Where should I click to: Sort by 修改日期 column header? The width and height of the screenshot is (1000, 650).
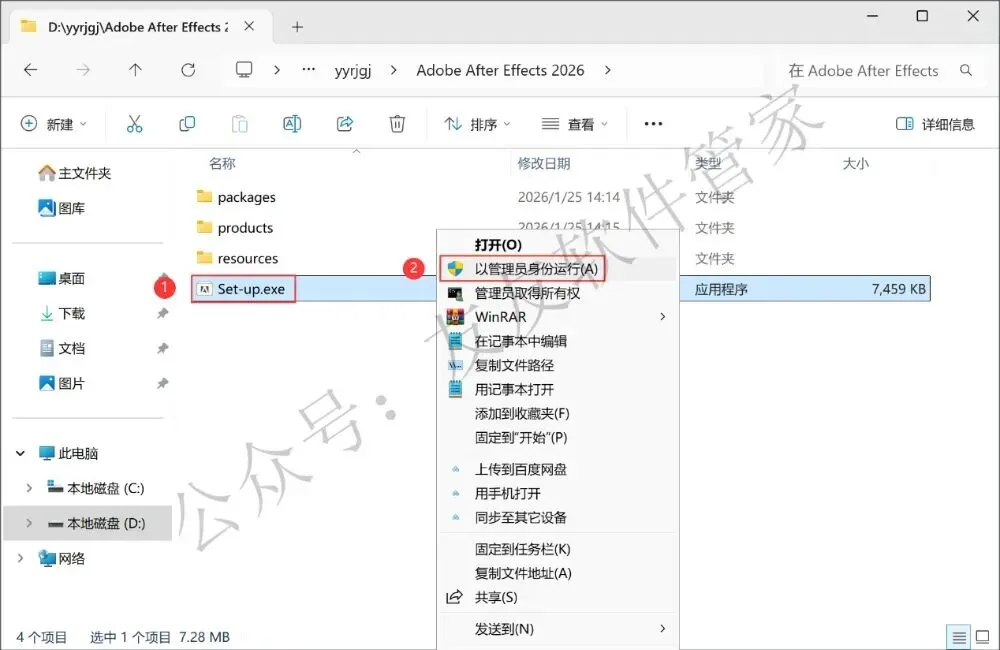[x=543, y=163]
